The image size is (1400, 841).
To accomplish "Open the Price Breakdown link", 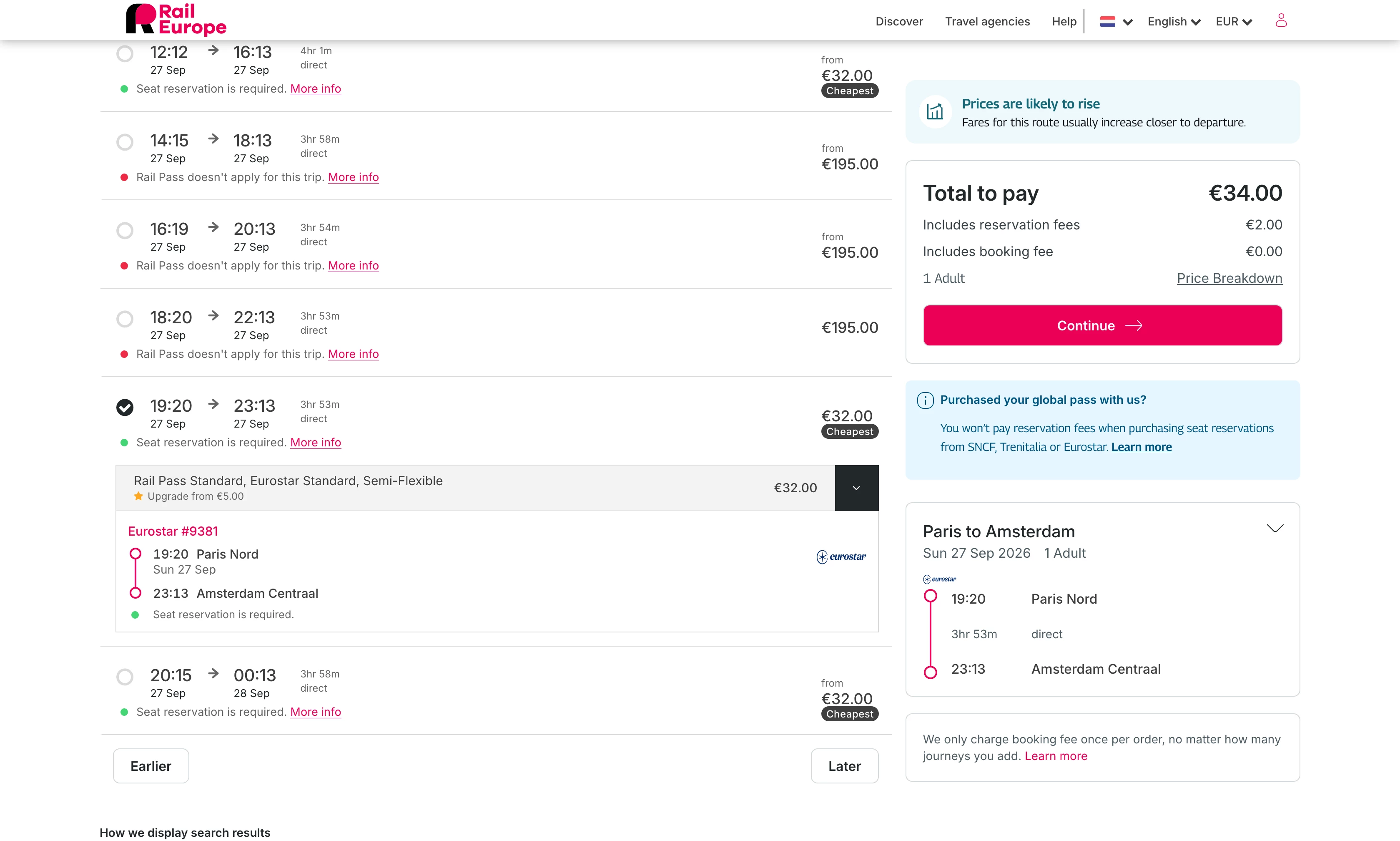I will [1229, 278].
